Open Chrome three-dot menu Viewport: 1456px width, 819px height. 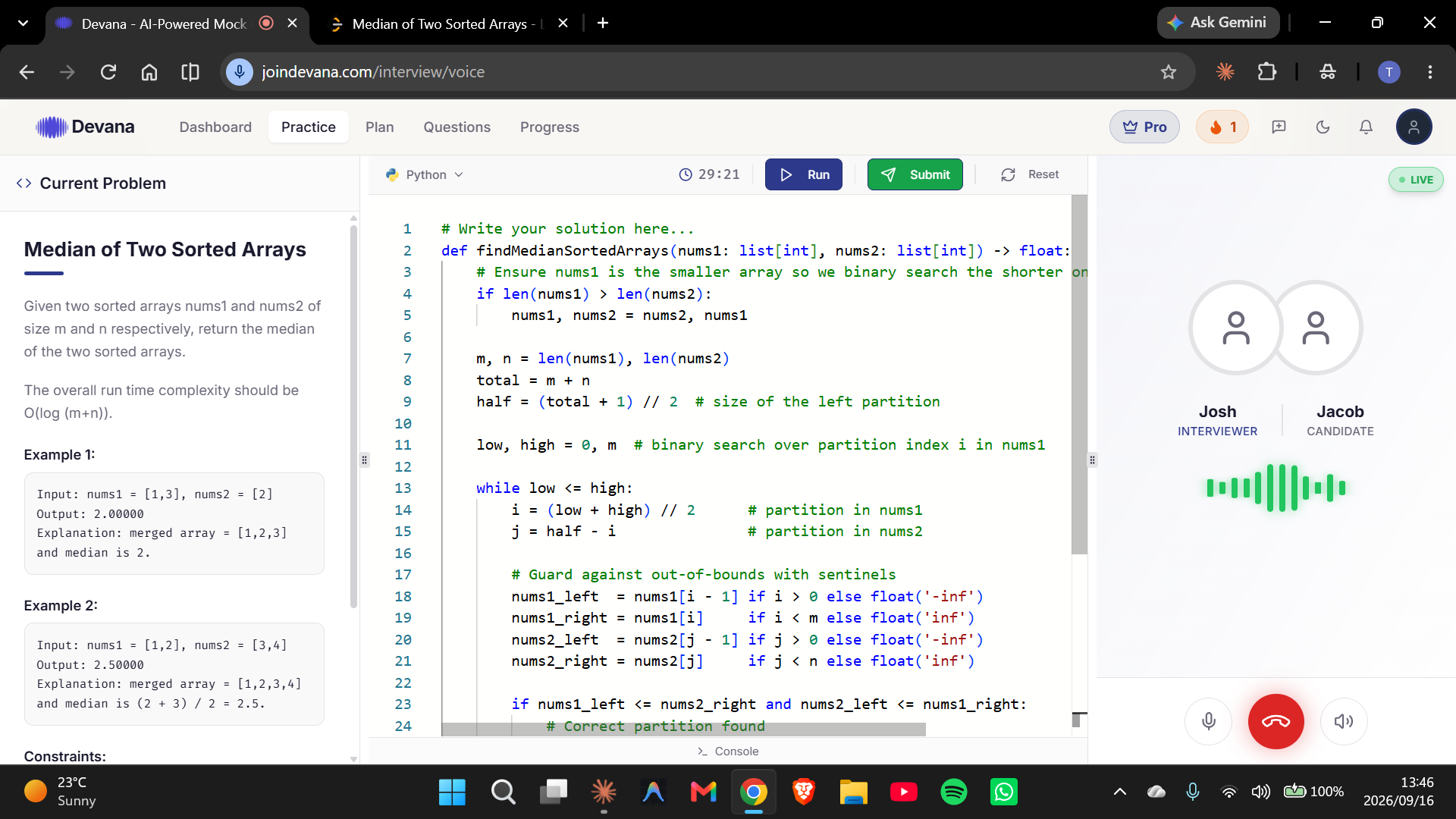coord(1429,72)
